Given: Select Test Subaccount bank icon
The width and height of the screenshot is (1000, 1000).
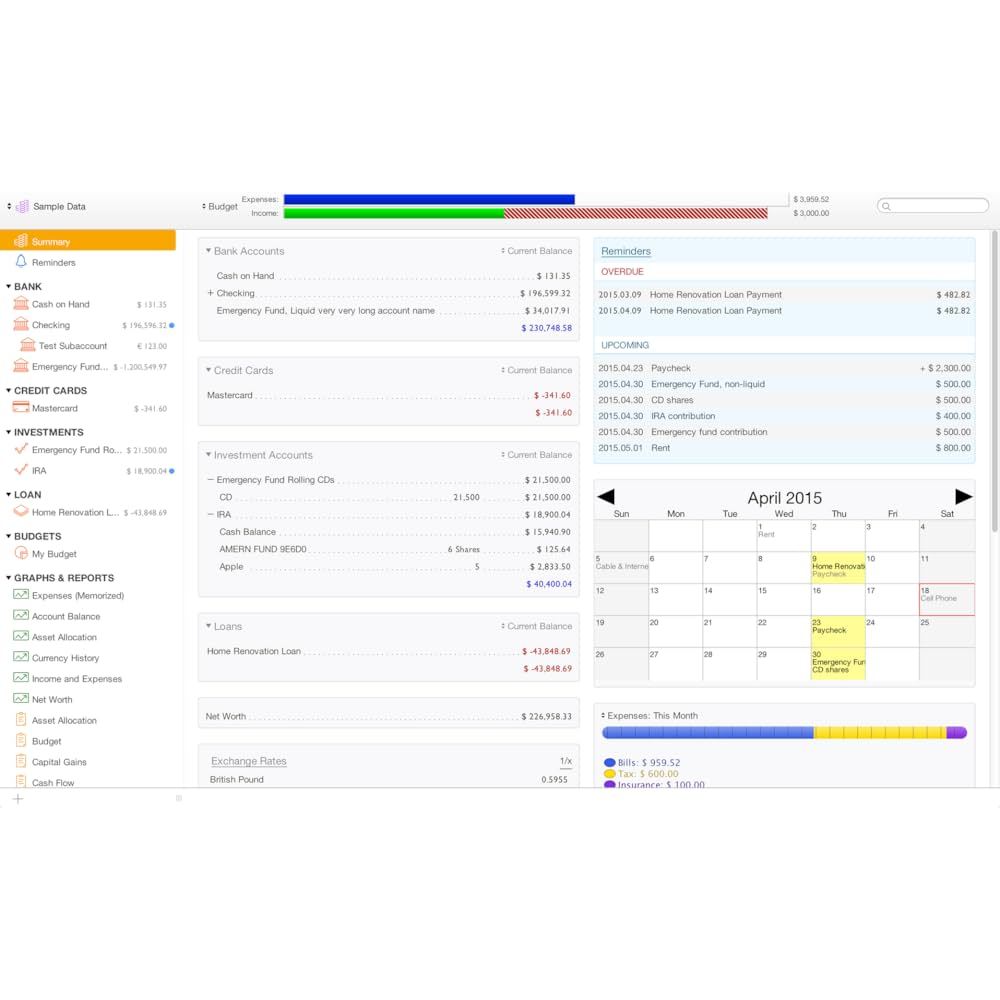Looking at the screenshot, I should click(x=27, y=345).
